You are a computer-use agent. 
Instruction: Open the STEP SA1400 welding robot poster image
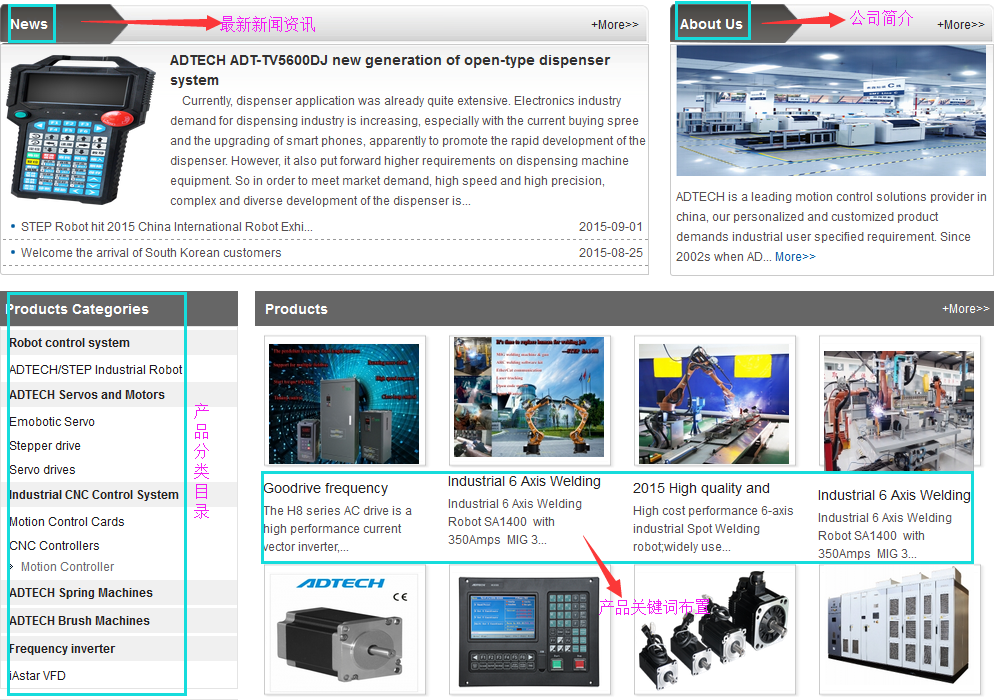529,397
